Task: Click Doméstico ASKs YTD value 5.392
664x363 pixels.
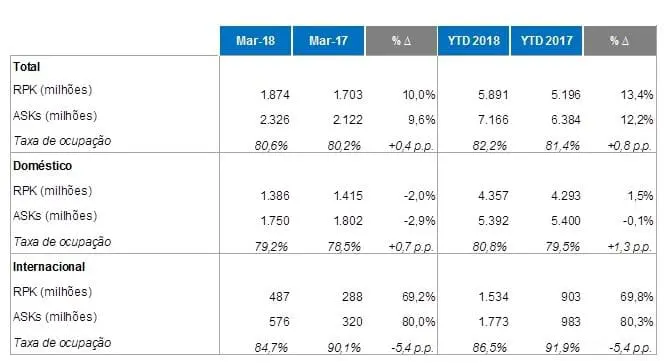Action: [x=493, y=221]
